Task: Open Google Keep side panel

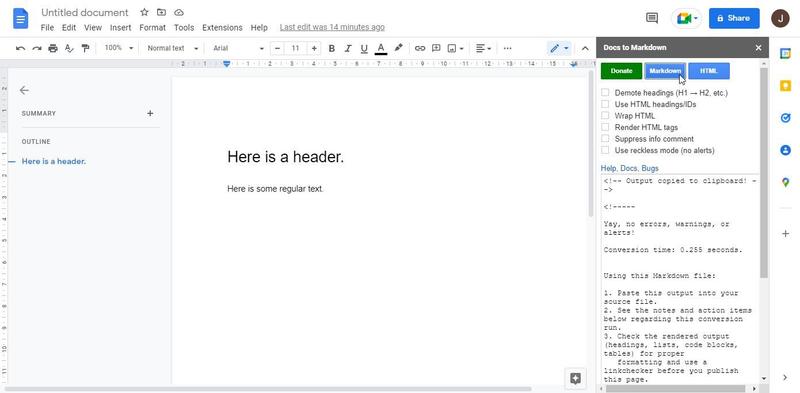Action: [785, 86]
